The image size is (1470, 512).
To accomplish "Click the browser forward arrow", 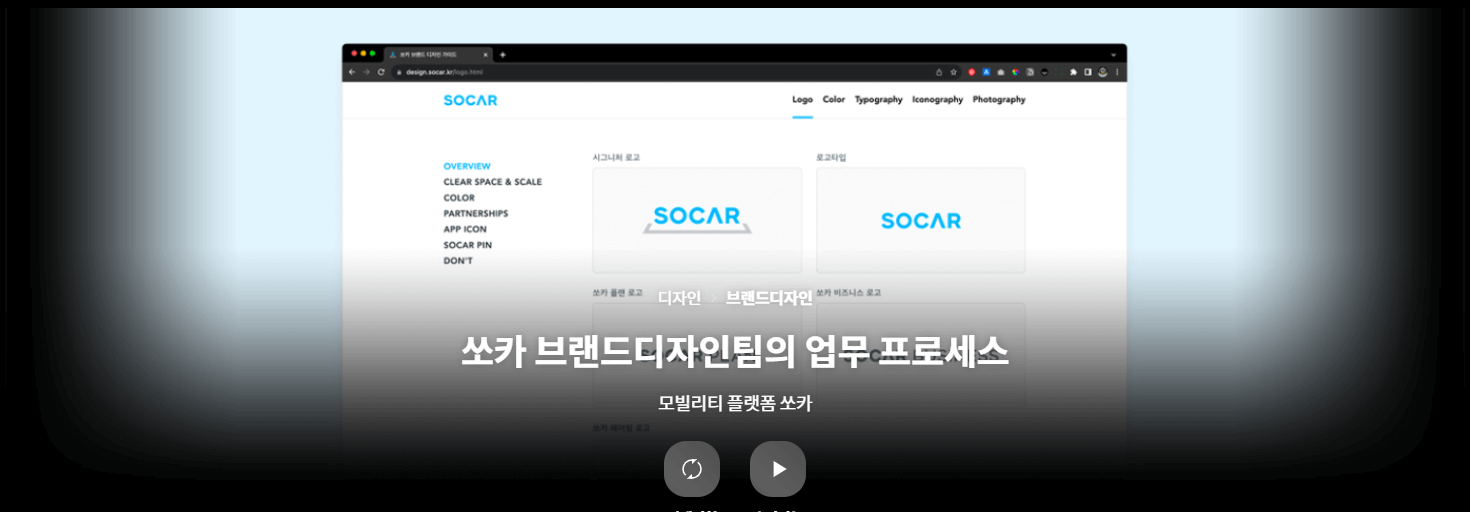I will pyautogui.click(x=366, y=72).
